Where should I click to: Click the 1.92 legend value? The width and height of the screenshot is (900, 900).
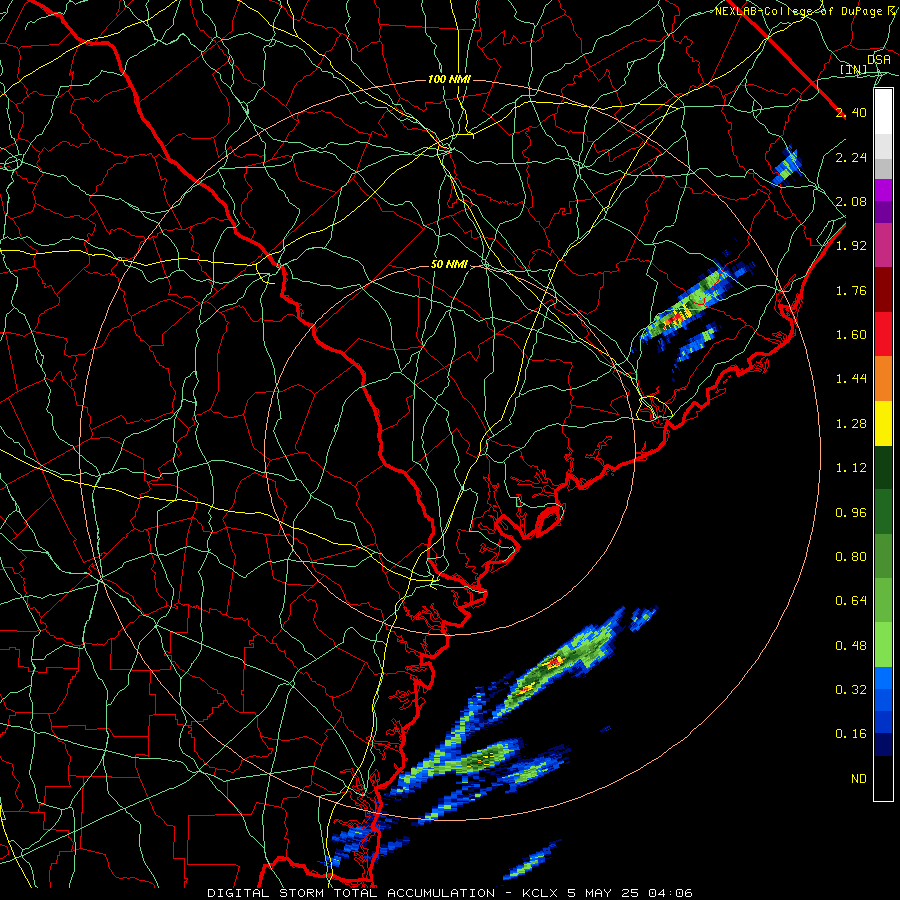pos(851,246)
